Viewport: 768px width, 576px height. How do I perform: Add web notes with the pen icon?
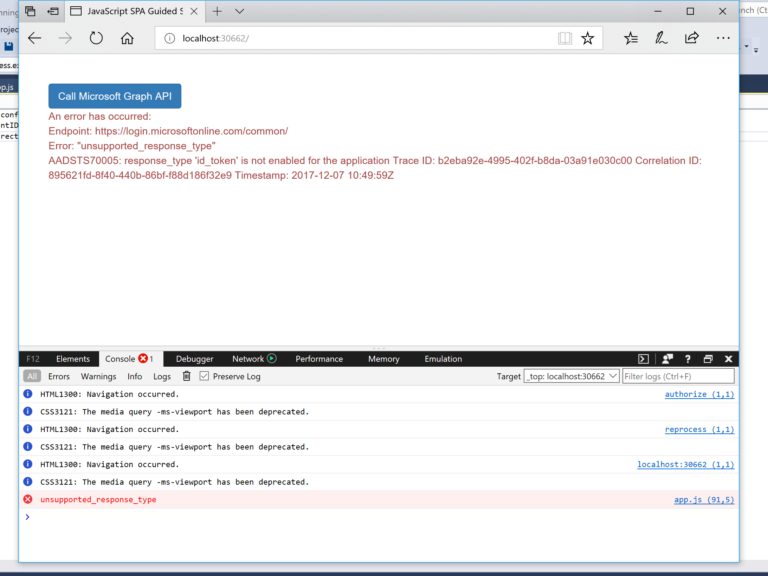point(661,38)
